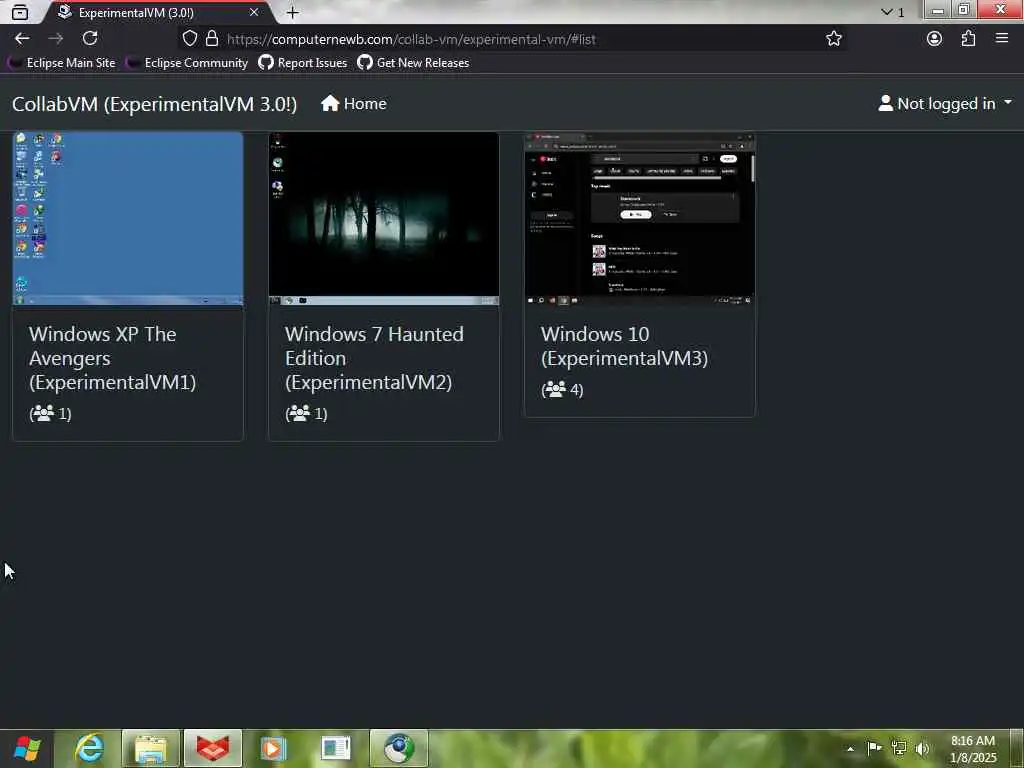Open the Eclipse Community bookmark
Image resolution: width=1024 pixels, height=768 pixels.
(187, 63)
